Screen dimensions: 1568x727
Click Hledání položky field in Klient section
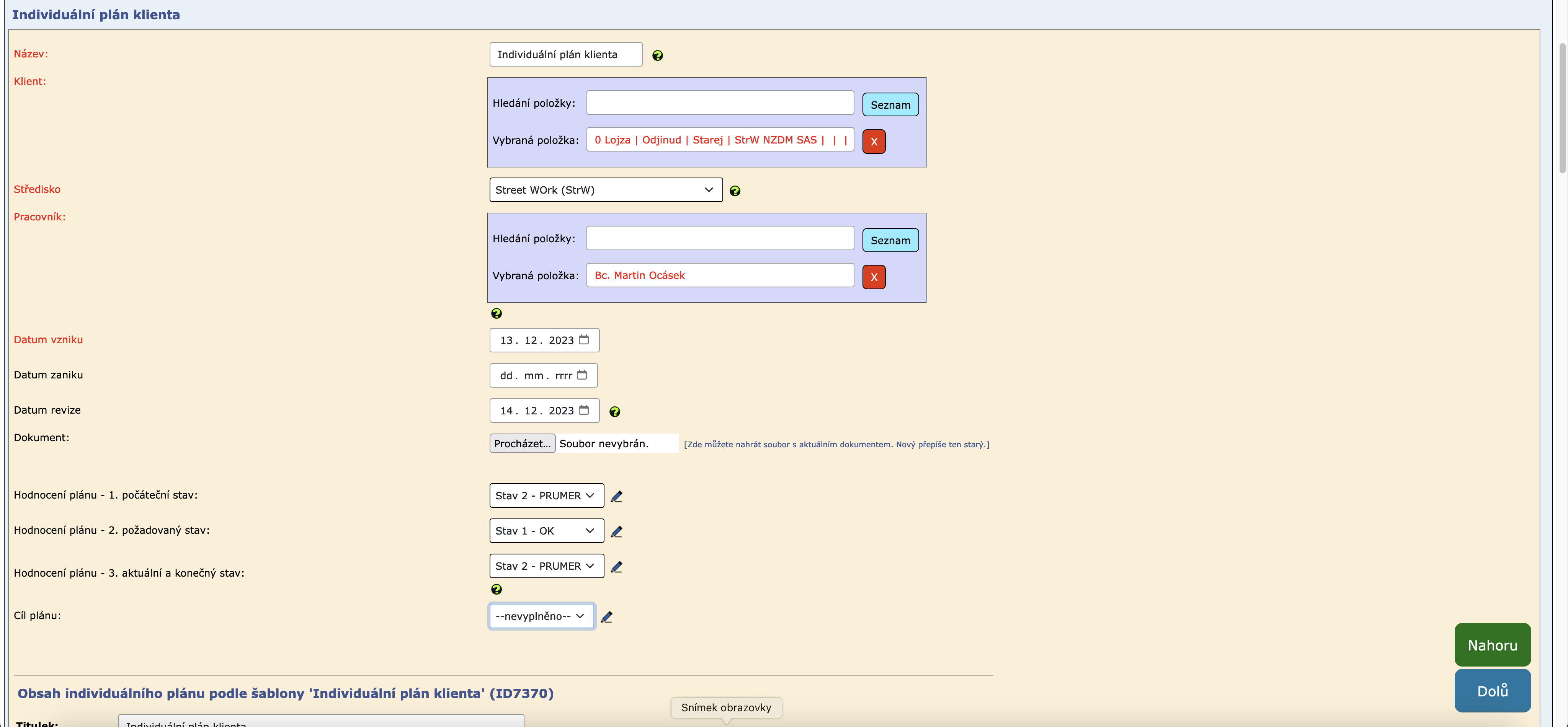pyautogui.click(x=719, y=103)
